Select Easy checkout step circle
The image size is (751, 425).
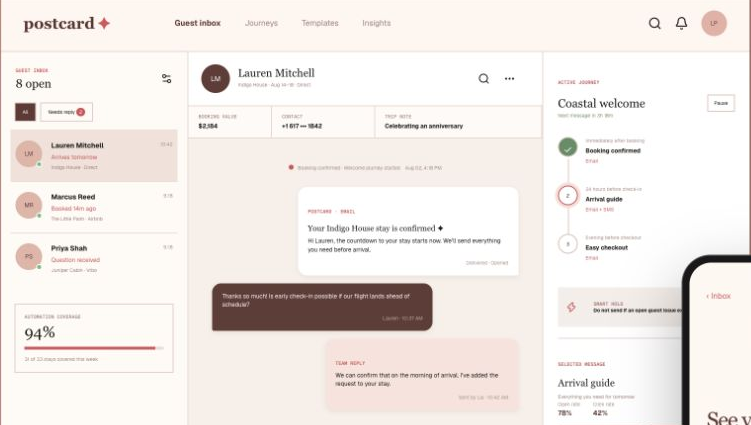click(x=568, y=244)
